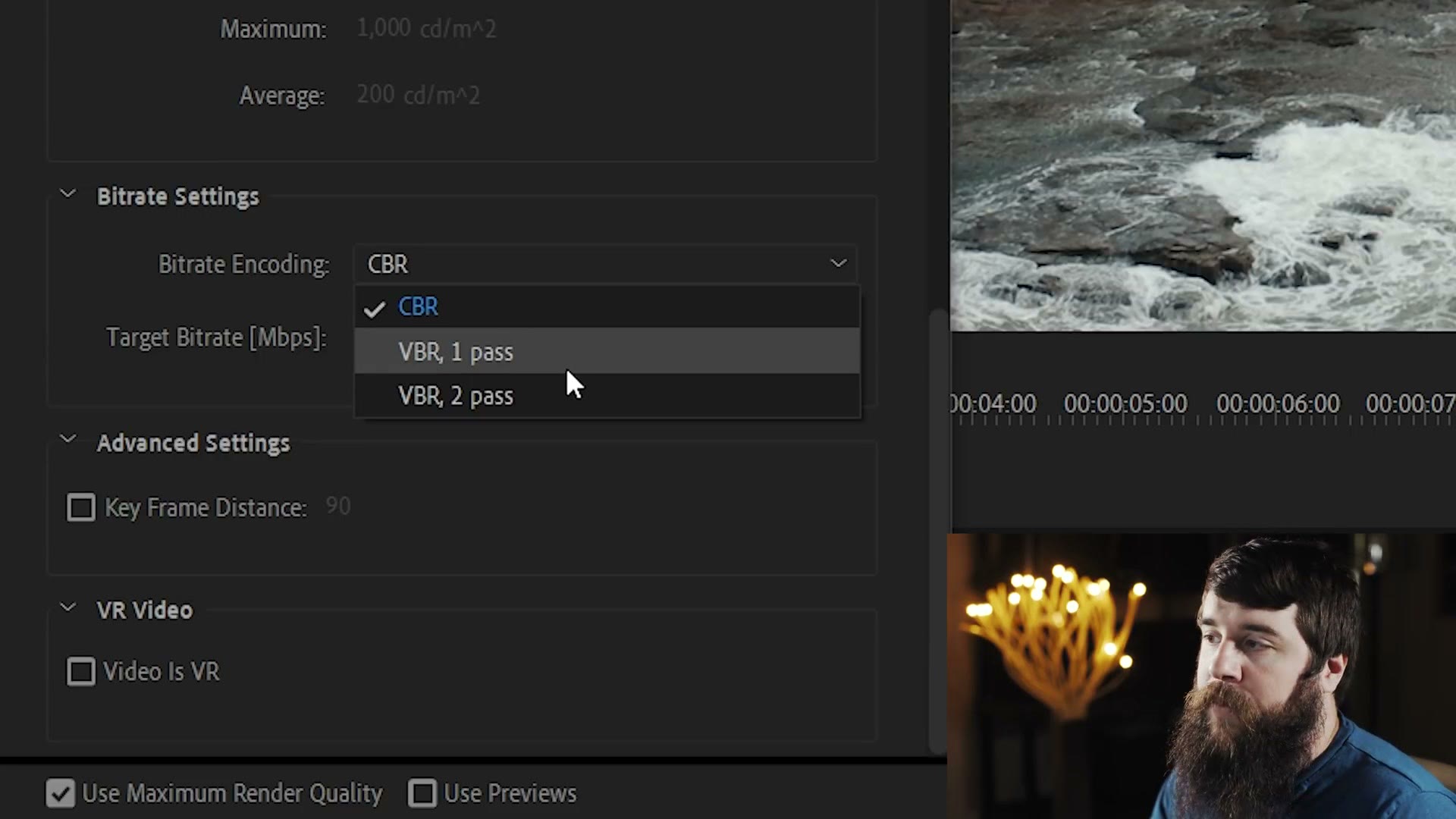Click the Maximum luminance value 1,000 cd/m^2

coord(426,29)
